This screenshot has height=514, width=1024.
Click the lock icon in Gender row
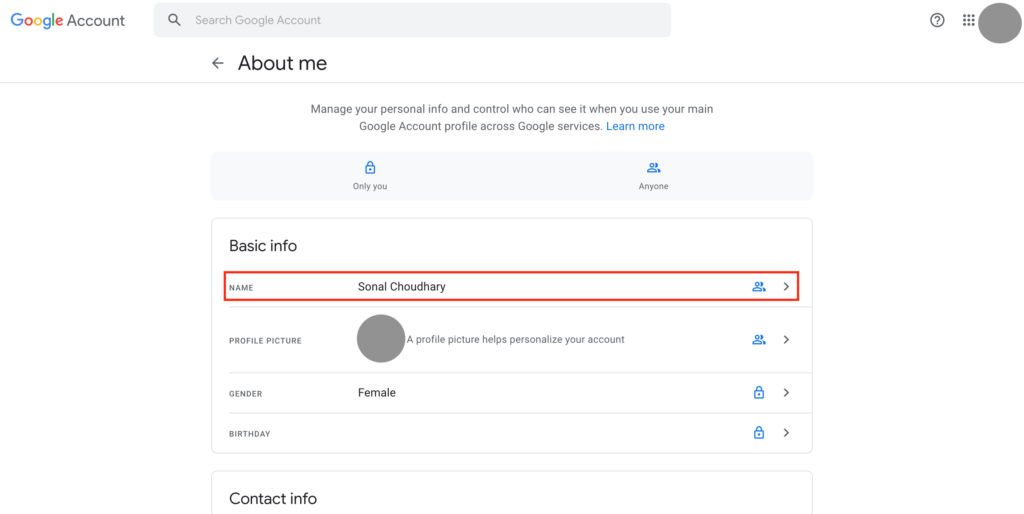(759, 393)
